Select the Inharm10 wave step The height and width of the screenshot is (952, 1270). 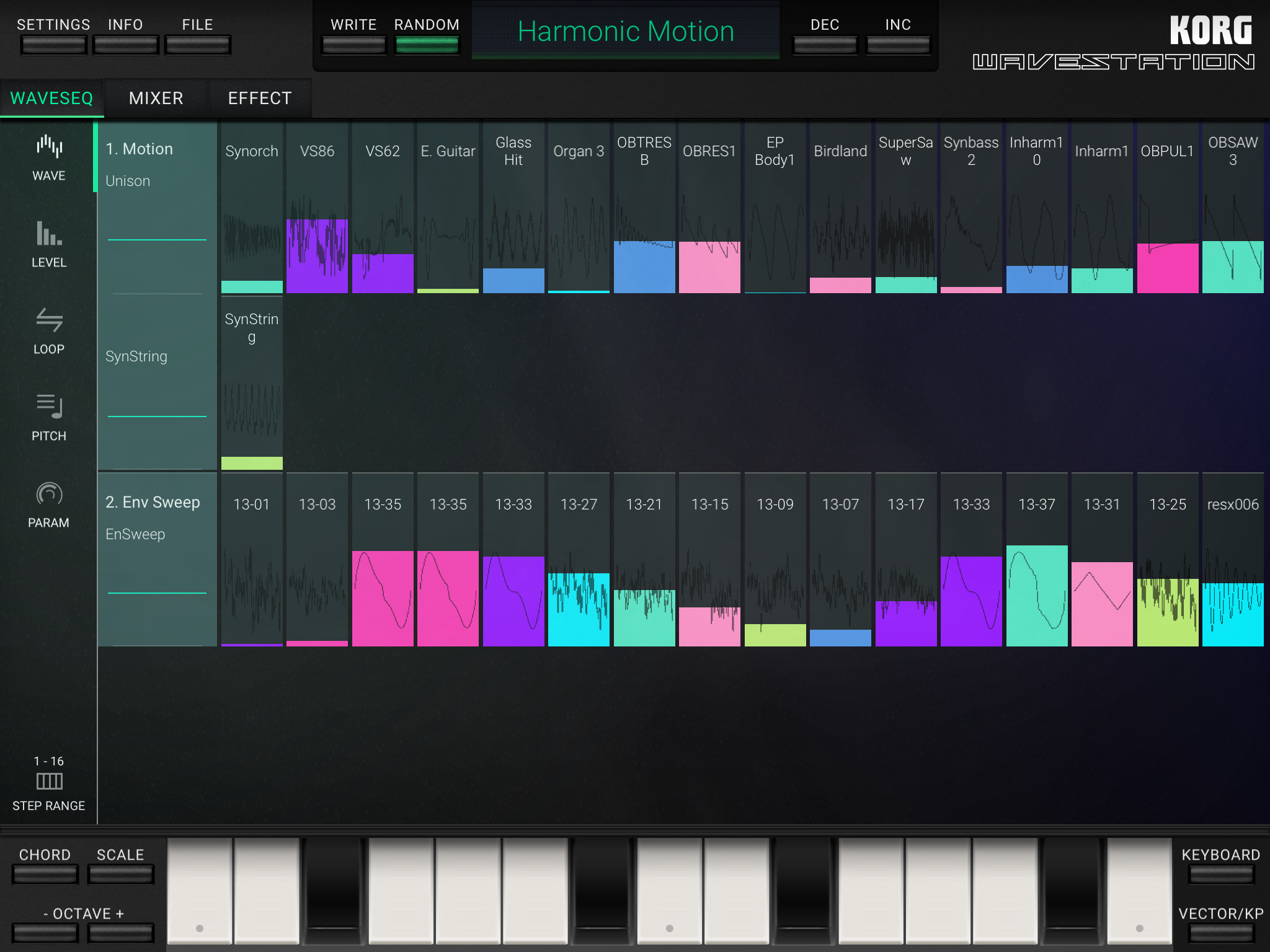point(1037,208)
